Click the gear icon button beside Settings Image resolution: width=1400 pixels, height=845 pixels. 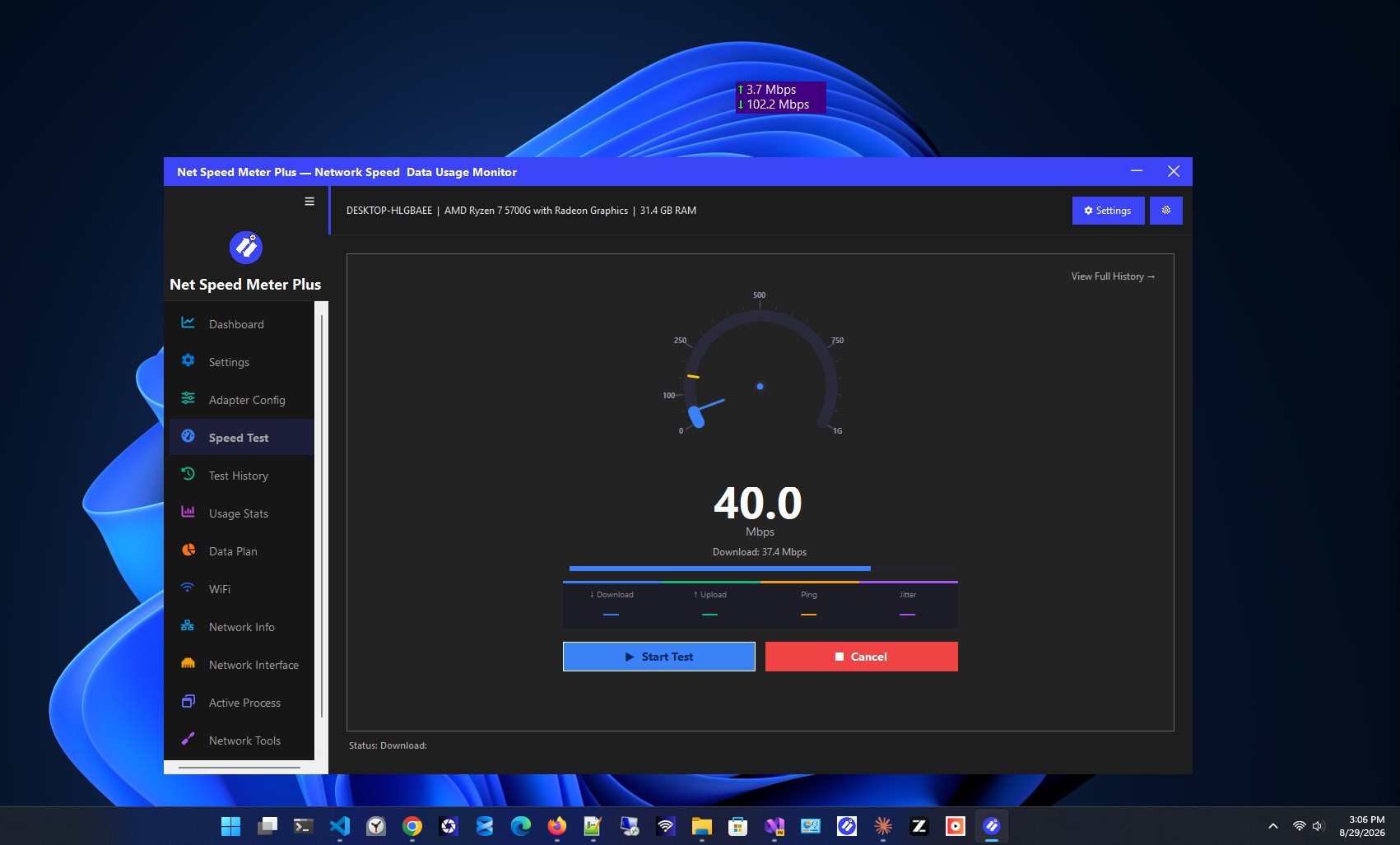[x=1166, y=211]
